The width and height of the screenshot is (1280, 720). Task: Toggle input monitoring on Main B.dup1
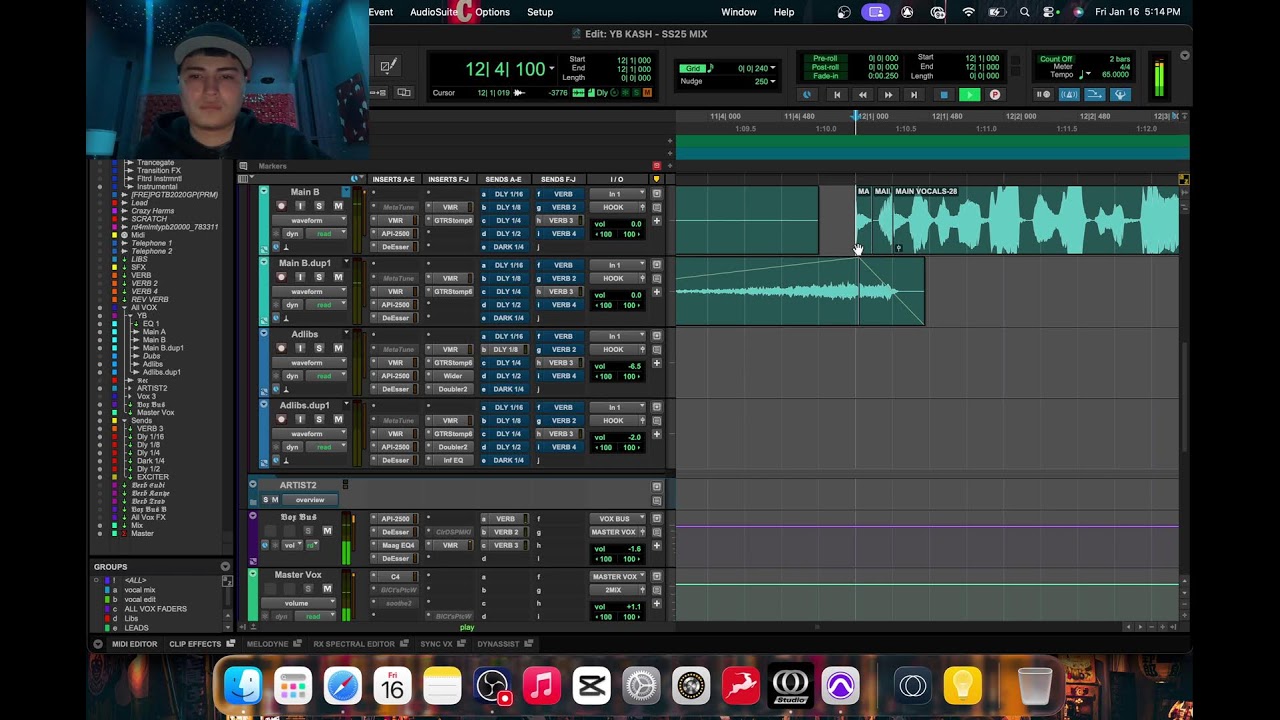point(300,277)
